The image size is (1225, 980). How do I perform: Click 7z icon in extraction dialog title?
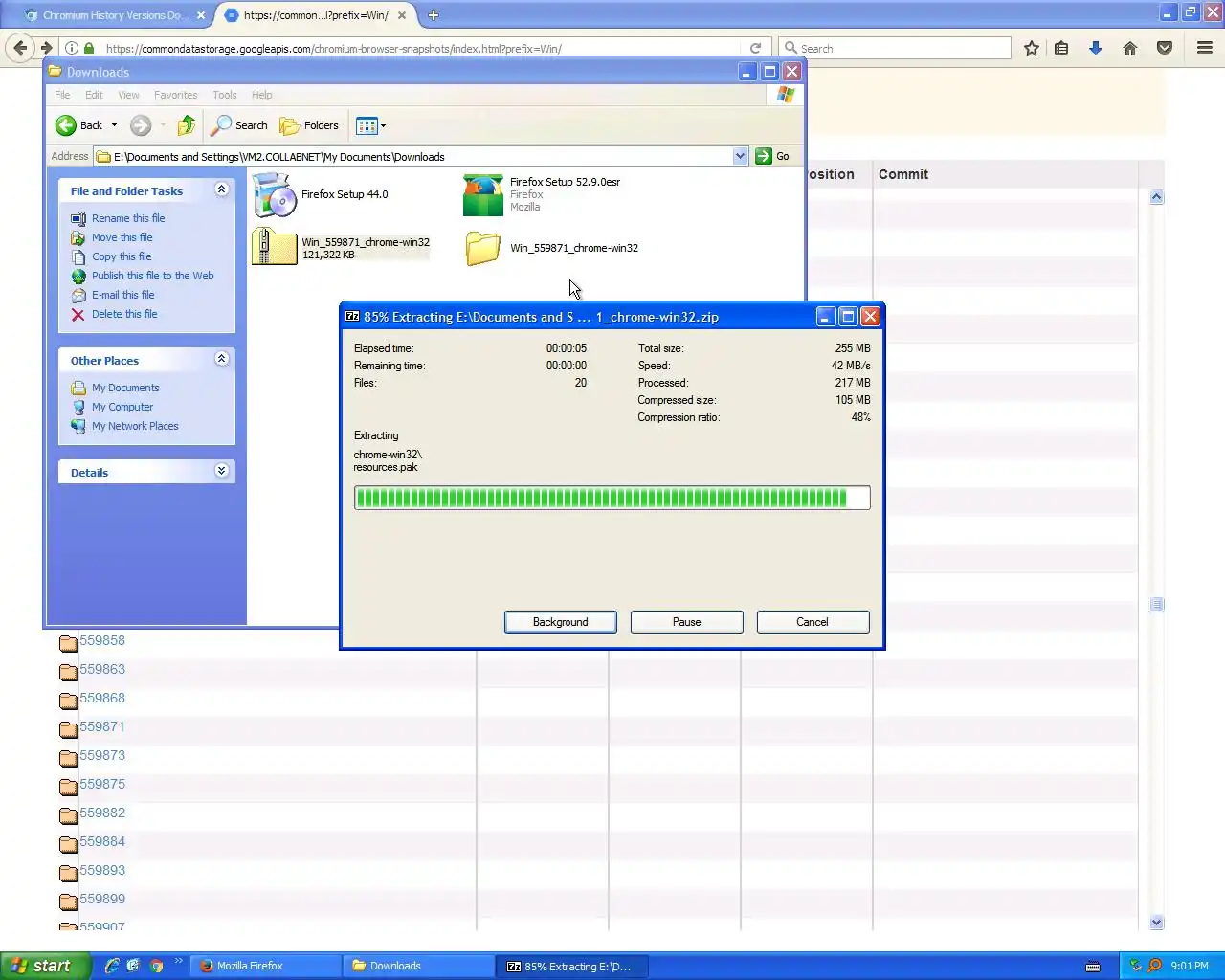pos(352,317)
